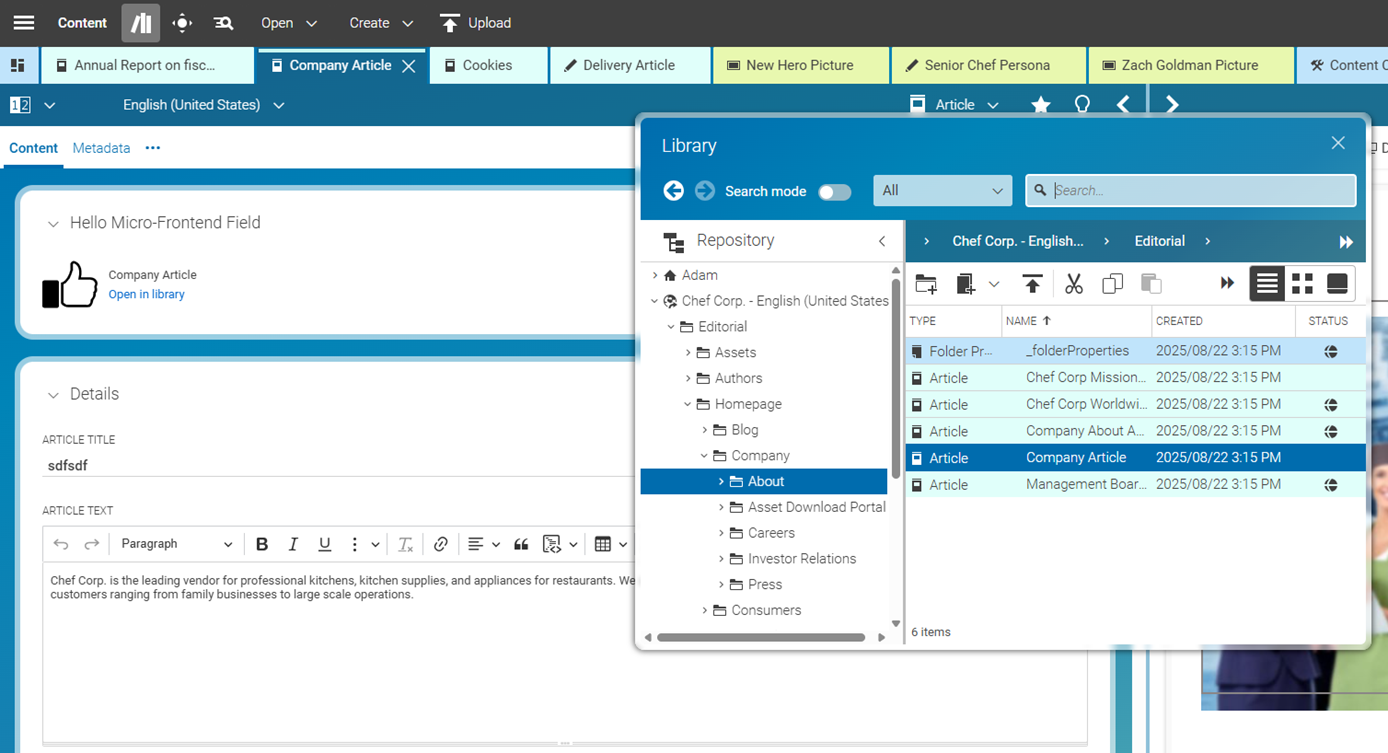1388x753 pixels.
Task: Toggle underline formatting in the editor
Action: pos(324,543)
